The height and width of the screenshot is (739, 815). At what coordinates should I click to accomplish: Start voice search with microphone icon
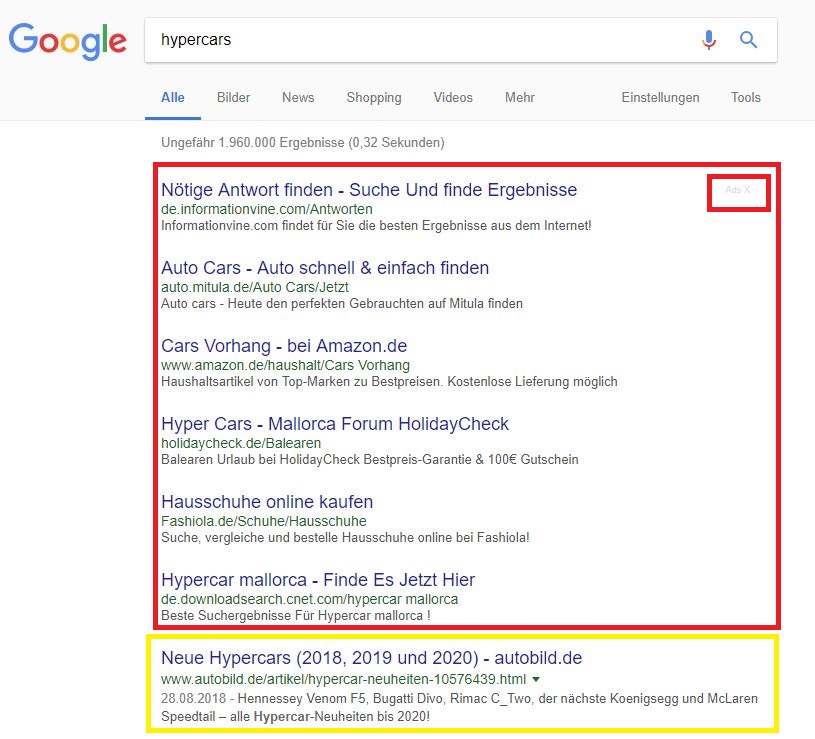(708, 39)
